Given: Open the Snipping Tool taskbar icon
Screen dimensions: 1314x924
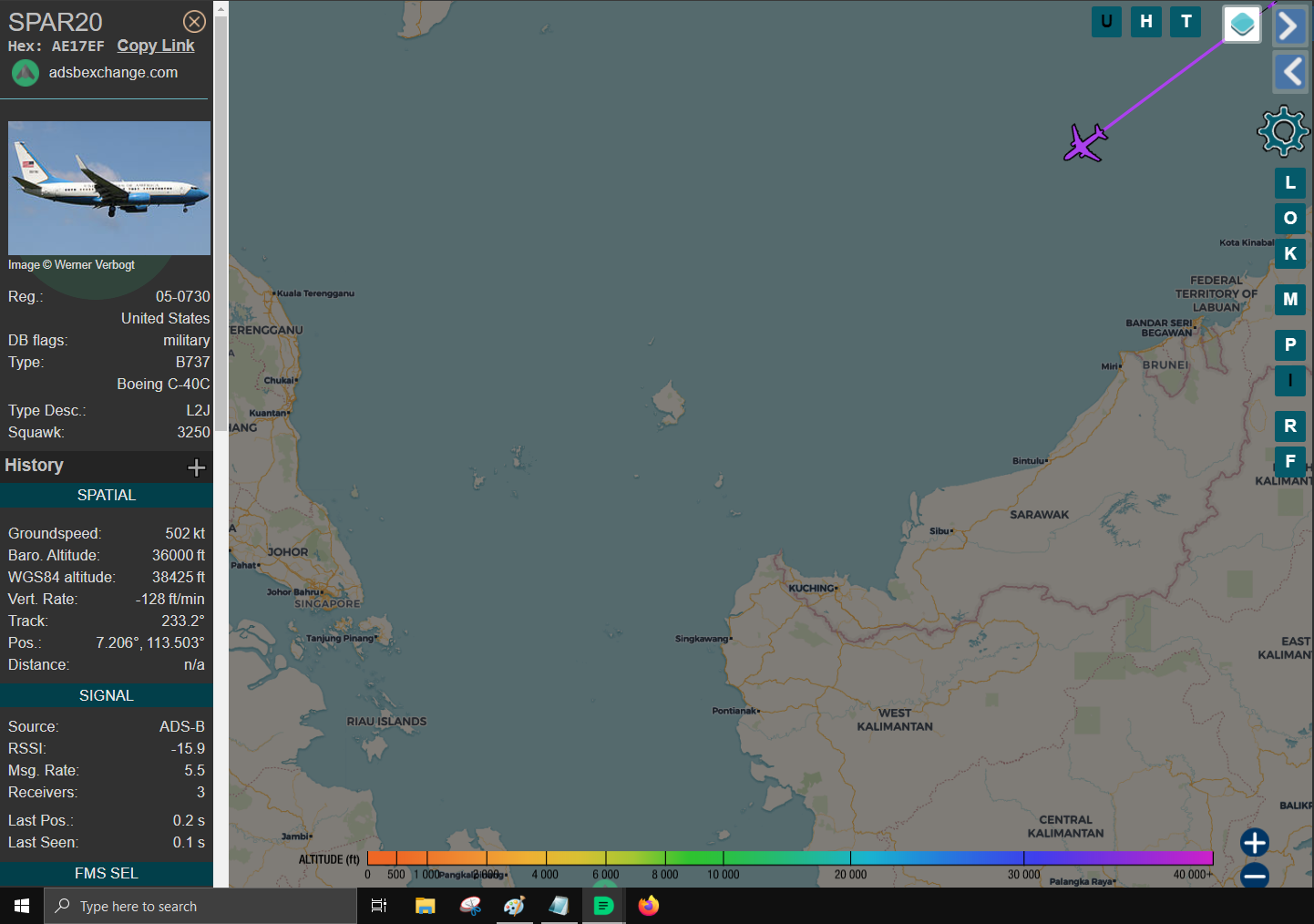Looking at the screenshot, I should (470, 906).
